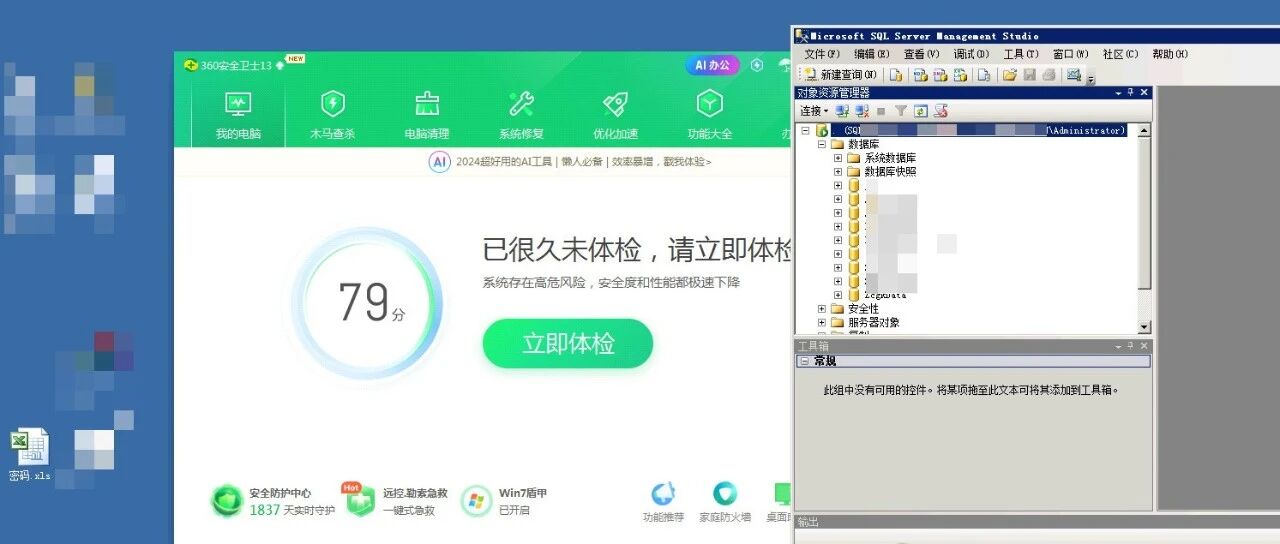The height and width of the screenshot is (544, 1280).
Task: Click the Filter funnel in Object Explorer toolbar
Action: [901, 111]
